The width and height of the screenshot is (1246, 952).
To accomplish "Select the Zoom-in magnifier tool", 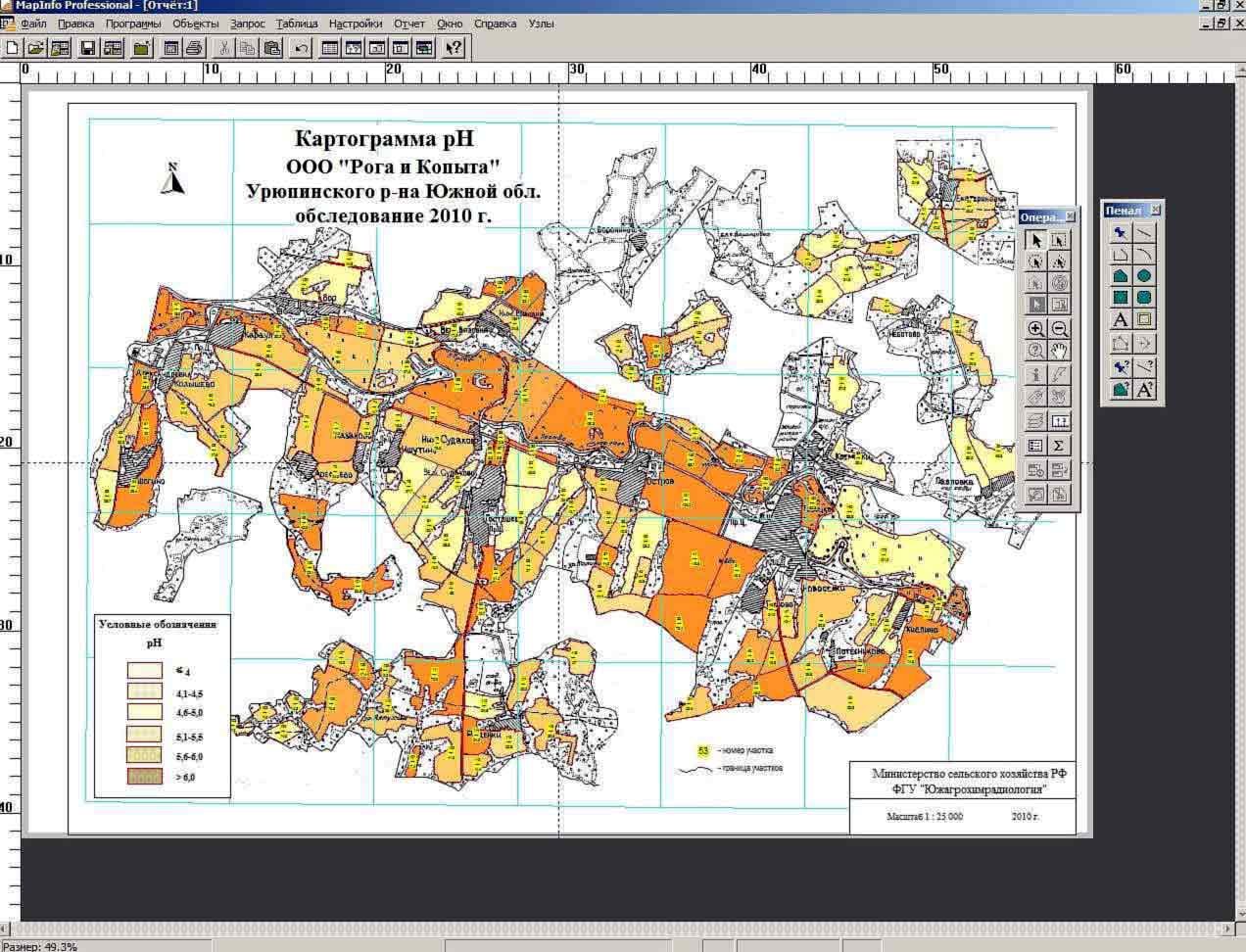I will tap(1036, 329).
